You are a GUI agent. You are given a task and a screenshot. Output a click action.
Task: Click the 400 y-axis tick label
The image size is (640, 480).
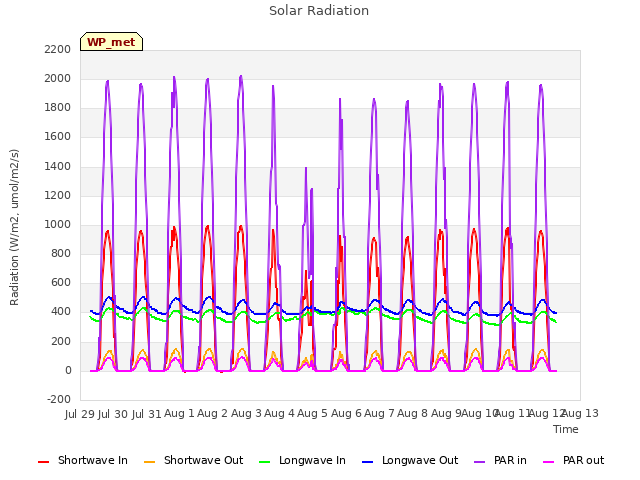[61, 312]
